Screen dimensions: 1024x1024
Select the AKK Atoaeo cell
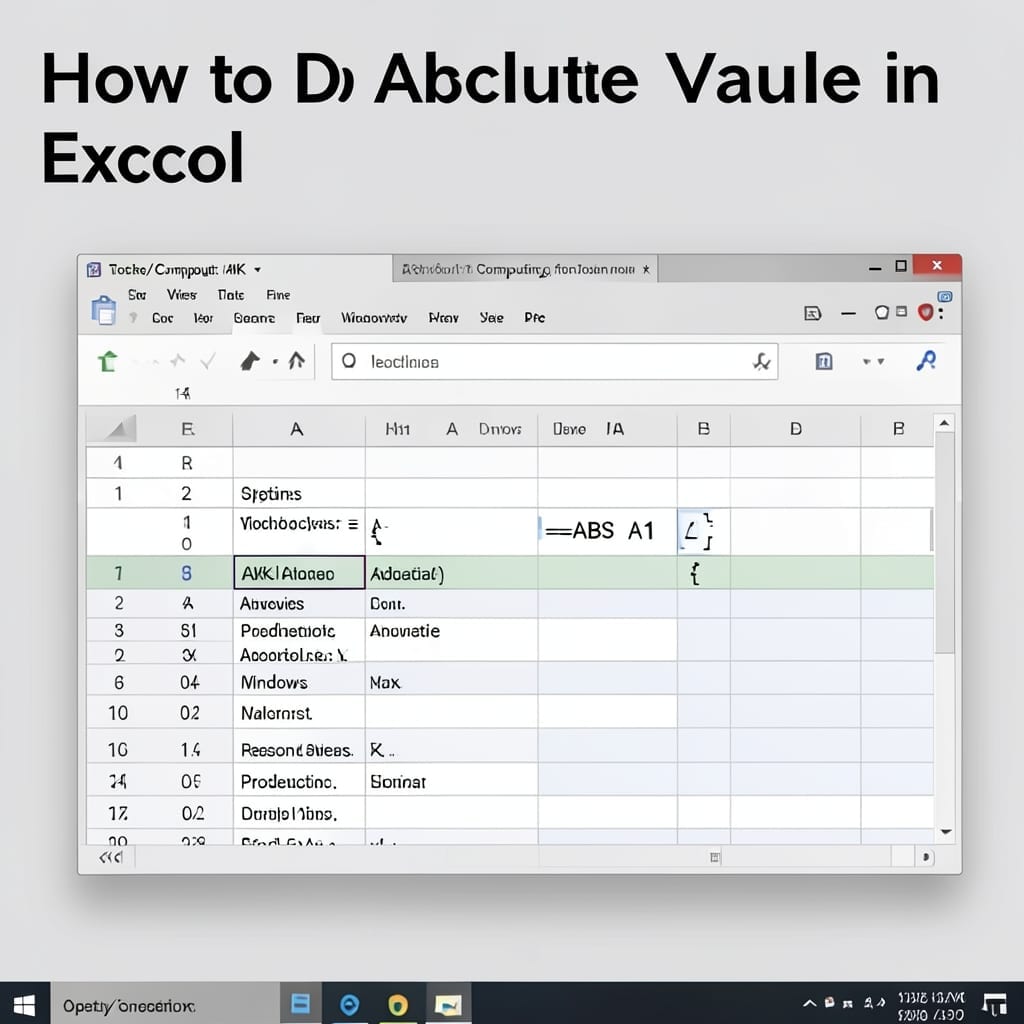(x=299, y=573)
